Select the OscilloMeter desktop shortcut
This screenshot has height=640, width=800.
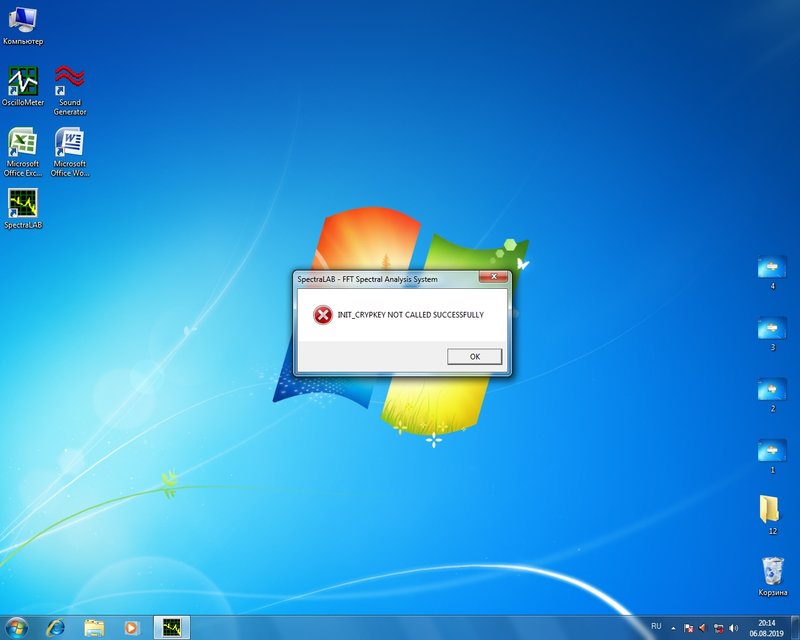click(x=23, y=87)
